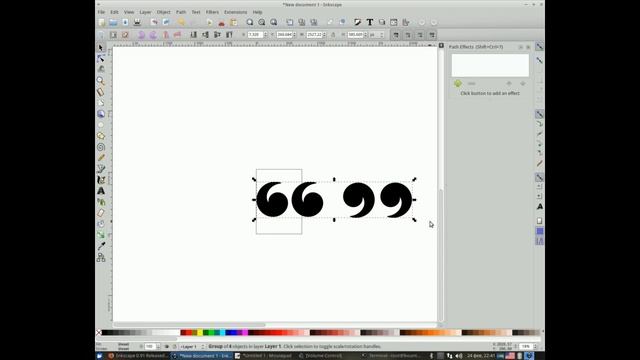Viewport: 640px width, 360px height.
Task: Select the Spray tool
Action: (101, 202)
